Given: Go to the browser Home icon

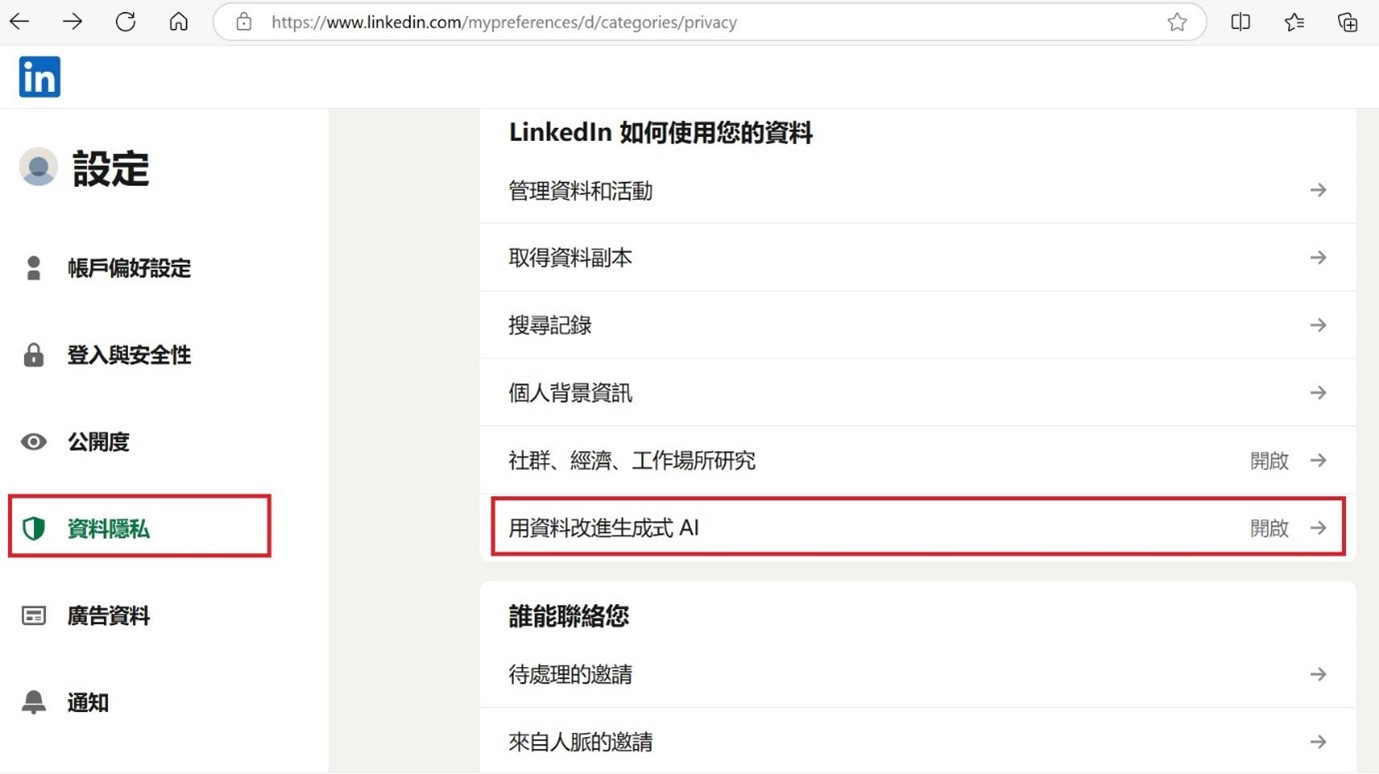Looking at the screenshot, I should point(178,22).
